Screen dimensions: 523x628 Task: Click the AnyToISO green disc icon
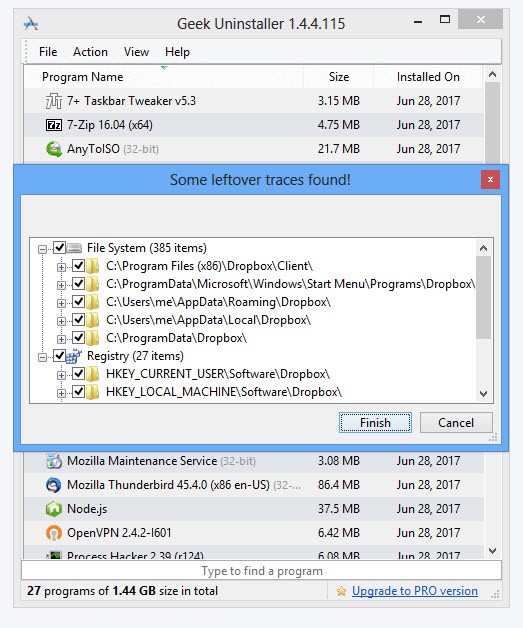[x=54, y=149]
